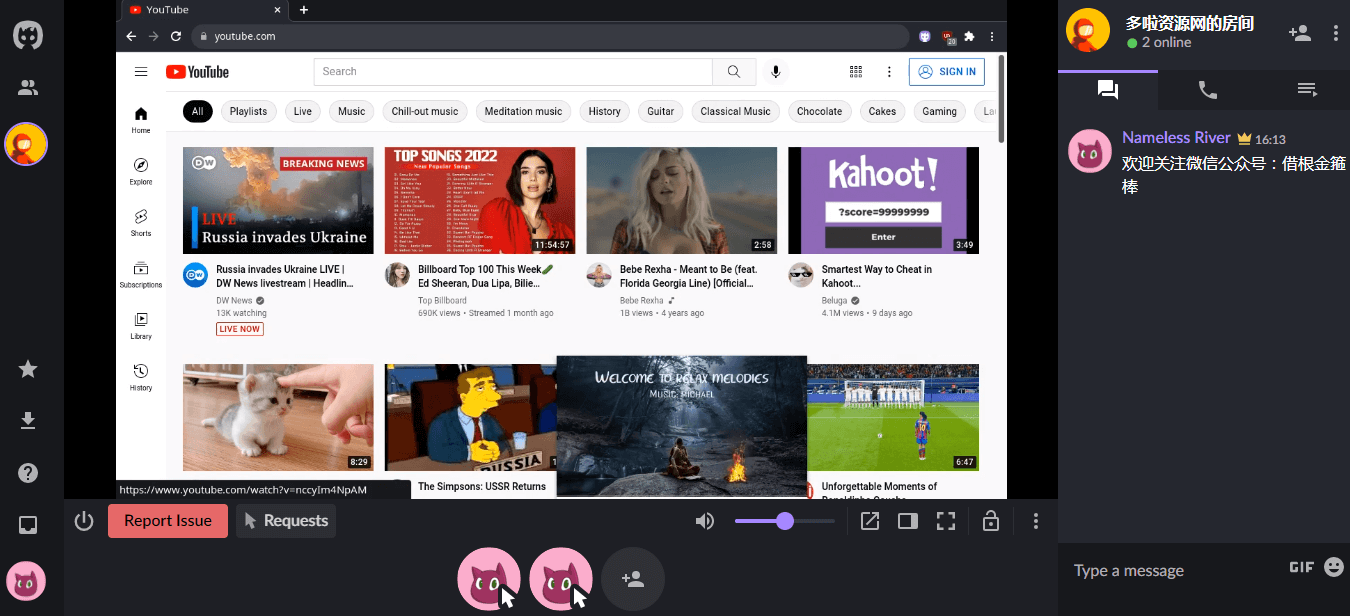
Task: Invite a user with the round add-person button
Action: [x=633, y=579]
